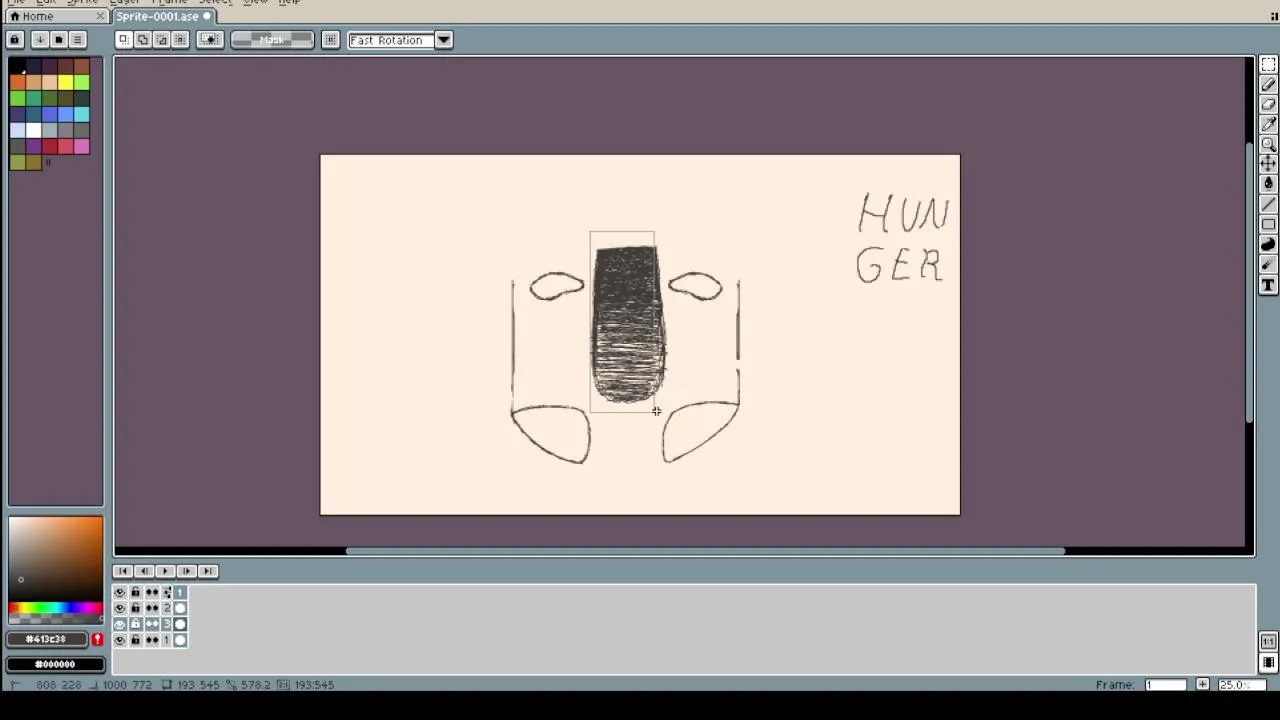Toggle all layers visibility in timeline header
This screenshot has height=720, width=1280.
pos(120,592)
